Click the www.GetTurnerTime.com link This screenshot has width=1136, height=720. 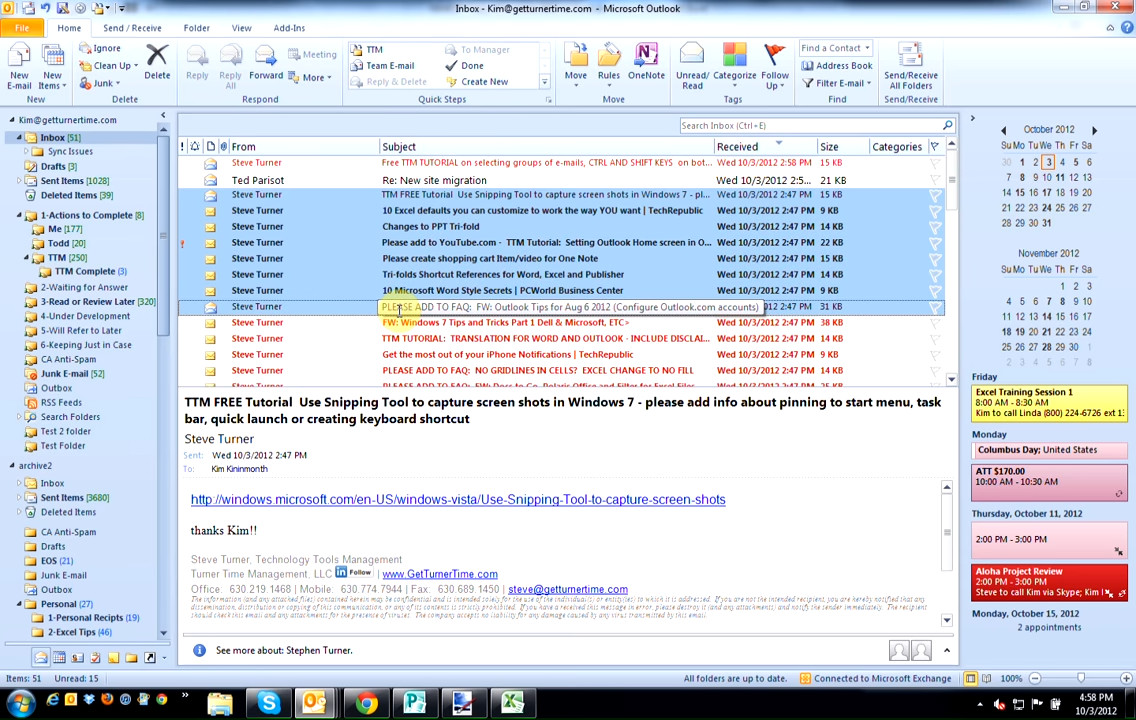tap(439, 574)
